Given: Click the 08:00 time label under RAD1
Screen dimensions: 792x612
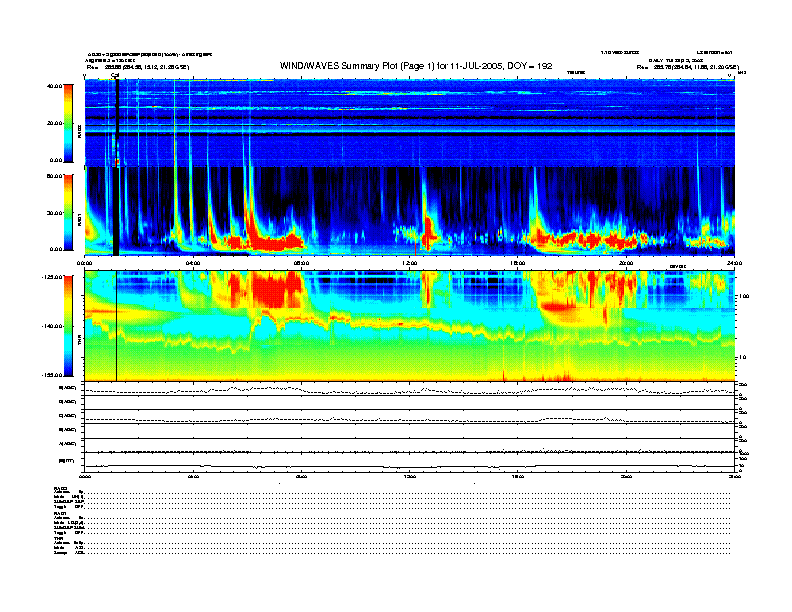Looking at the screenshot, I should click(x=301, y=263).
